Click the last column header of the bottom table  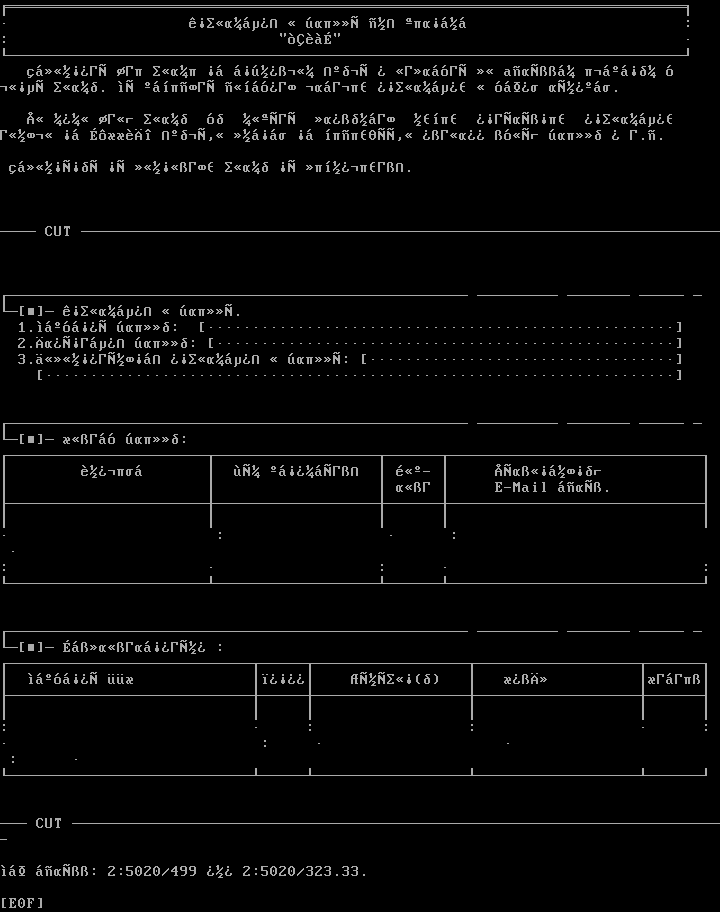[x=674, y=679]
